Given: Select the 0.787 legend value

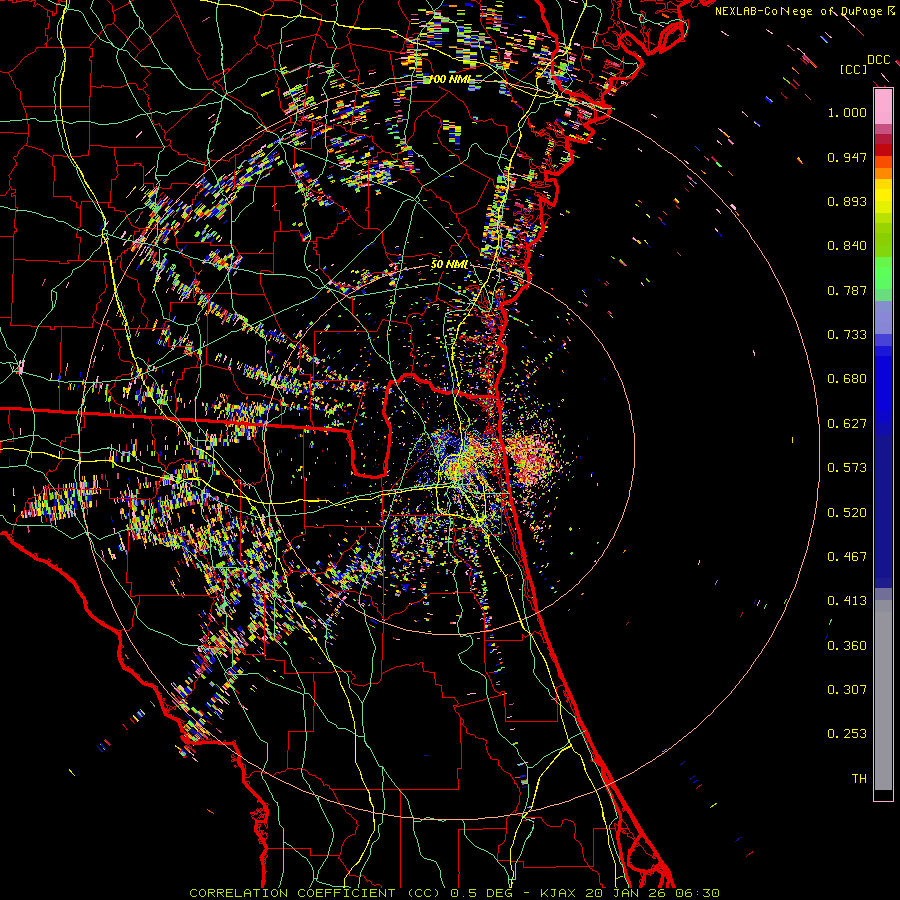Looking at the screenshot, I should tap(847, 290).
